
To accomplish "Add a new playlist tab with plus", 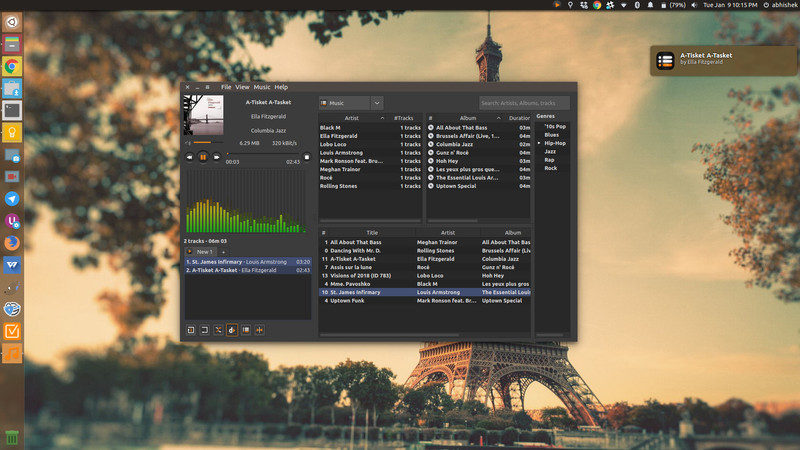I will 223,252.
